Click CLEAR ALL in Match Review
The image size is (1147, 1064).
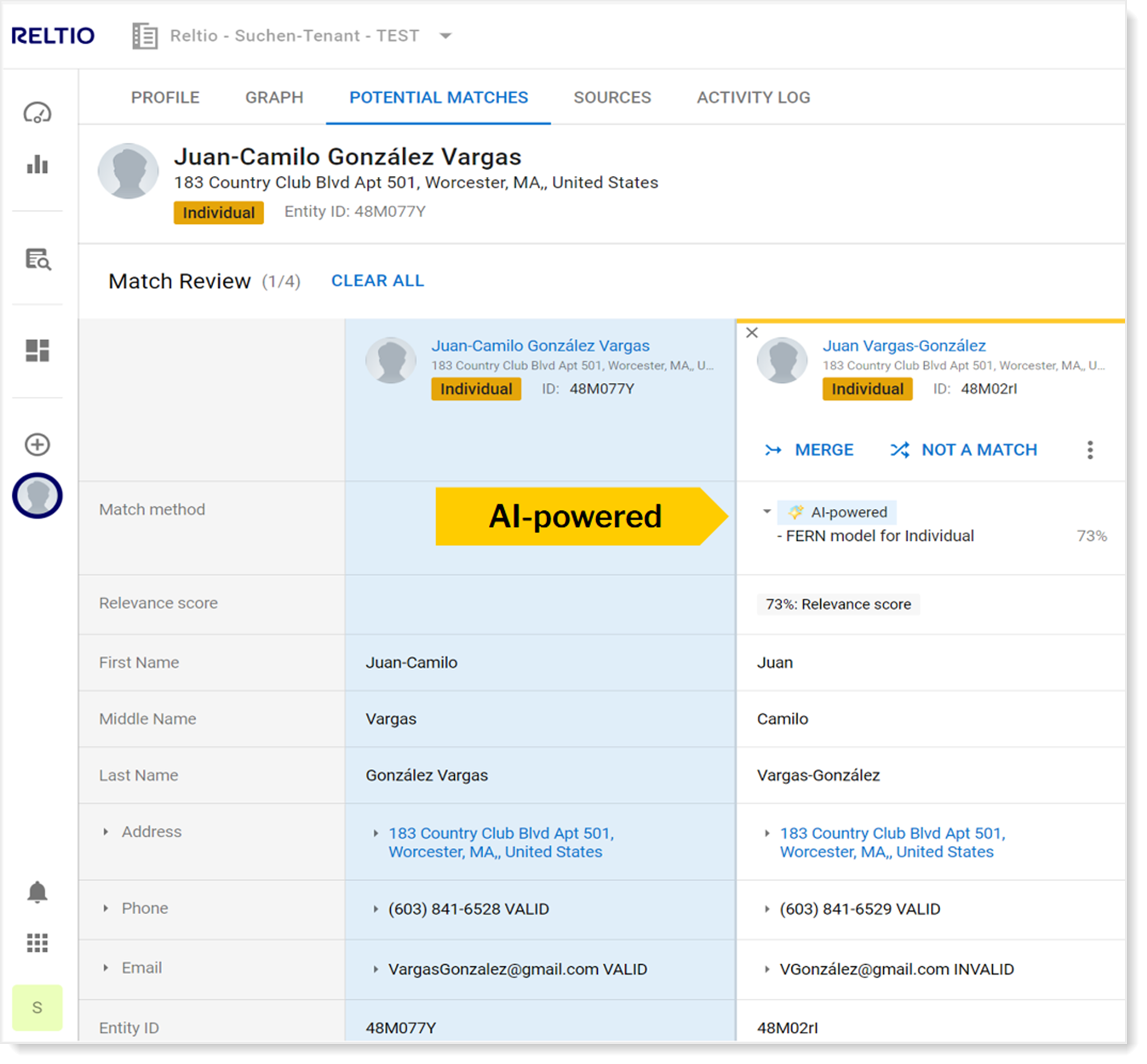(377, 280)
